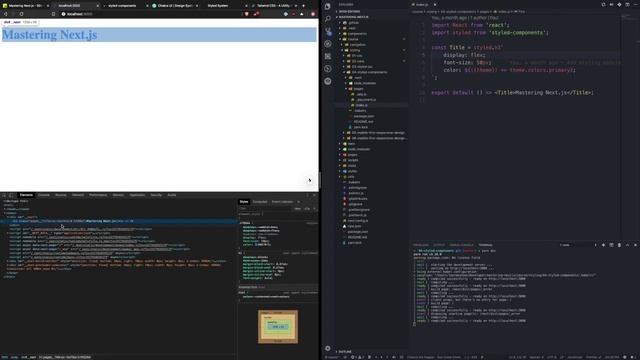The image size is (640, 360).
Task: Switch to the Tailwind CSS browser tab
Action: click(x=274, y=6)
